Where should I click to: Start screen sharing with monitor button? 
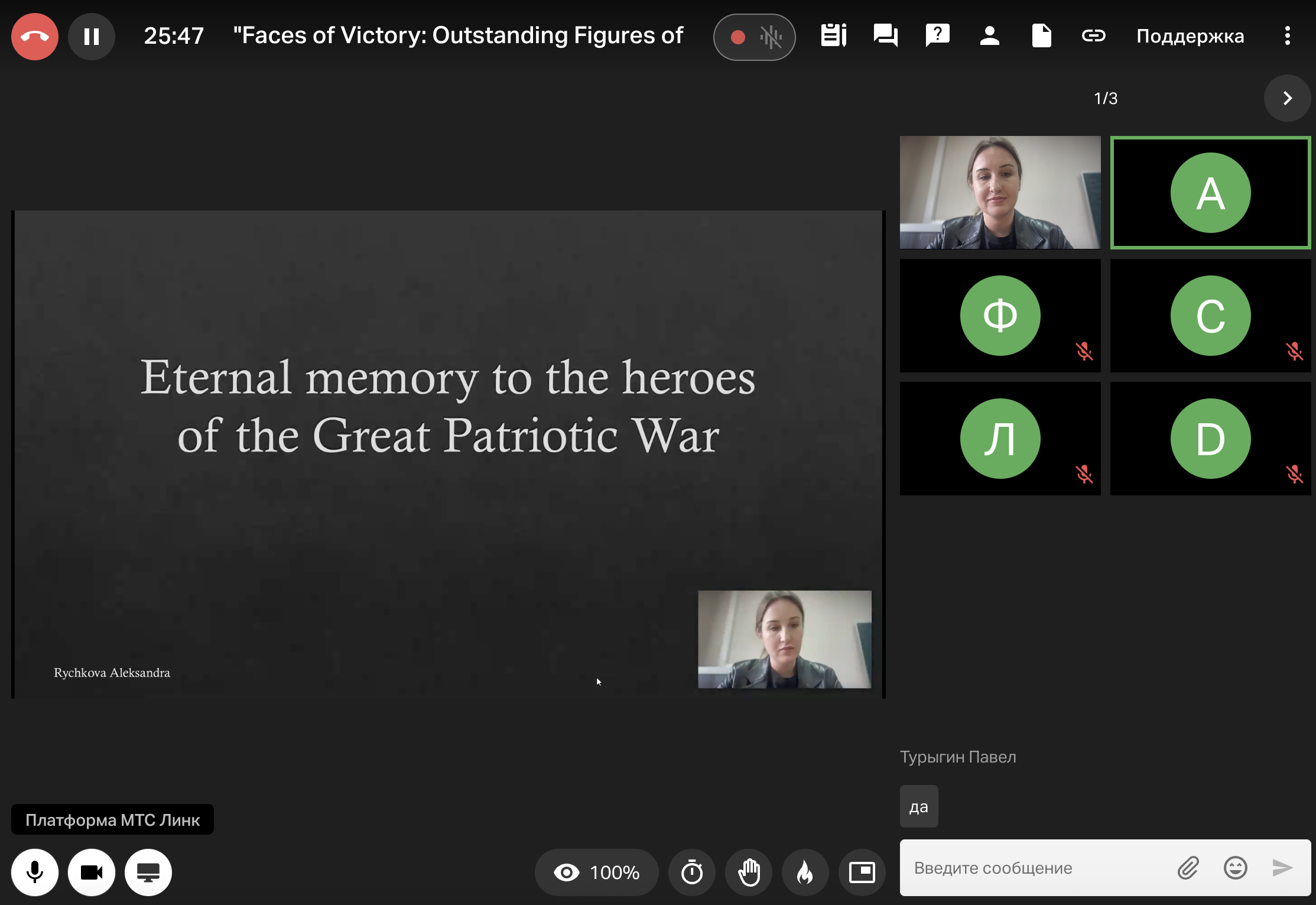(148, 872)
